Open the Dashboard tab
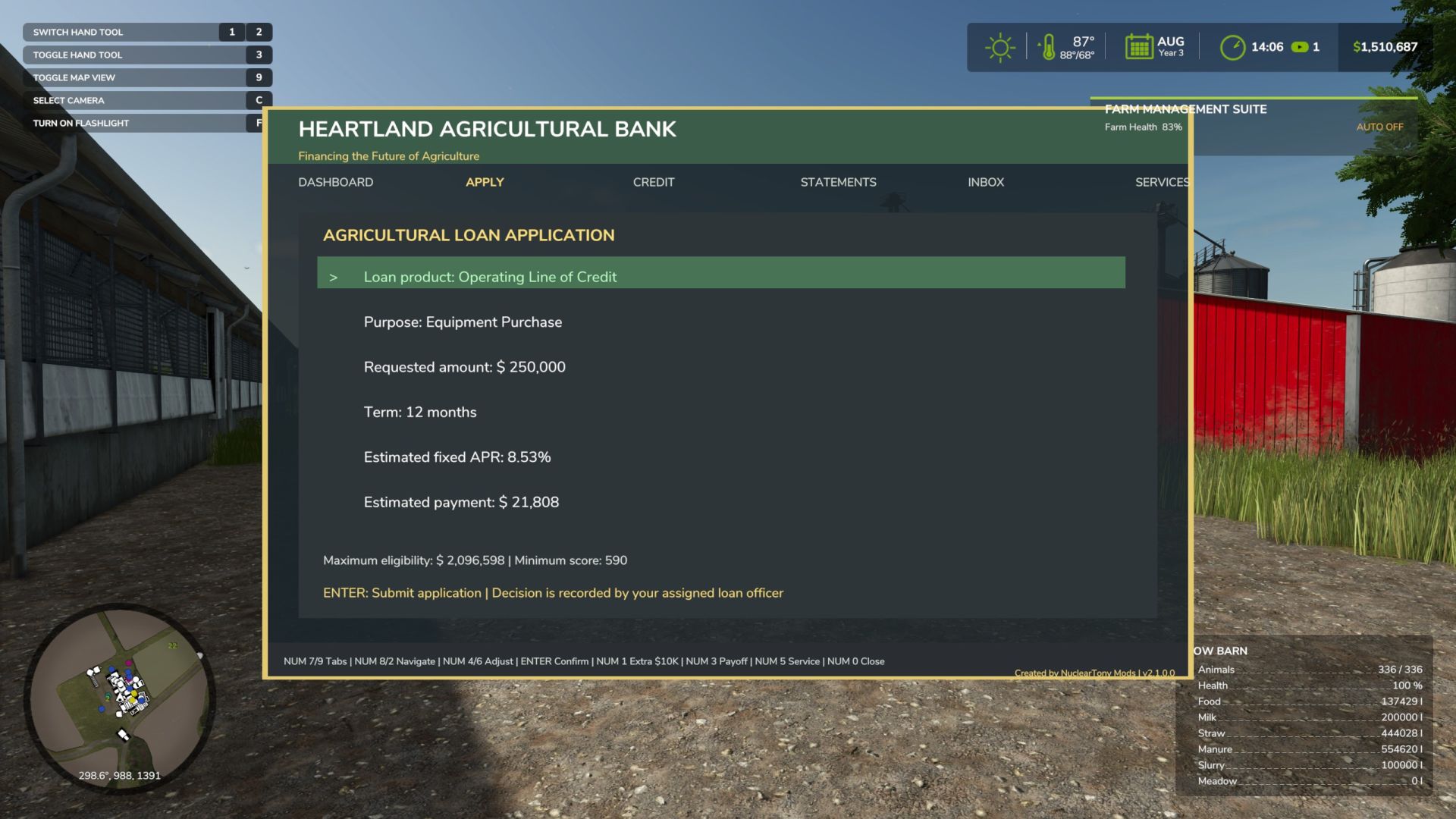Viewport: 1456px width, 819px height. (336, 182)
